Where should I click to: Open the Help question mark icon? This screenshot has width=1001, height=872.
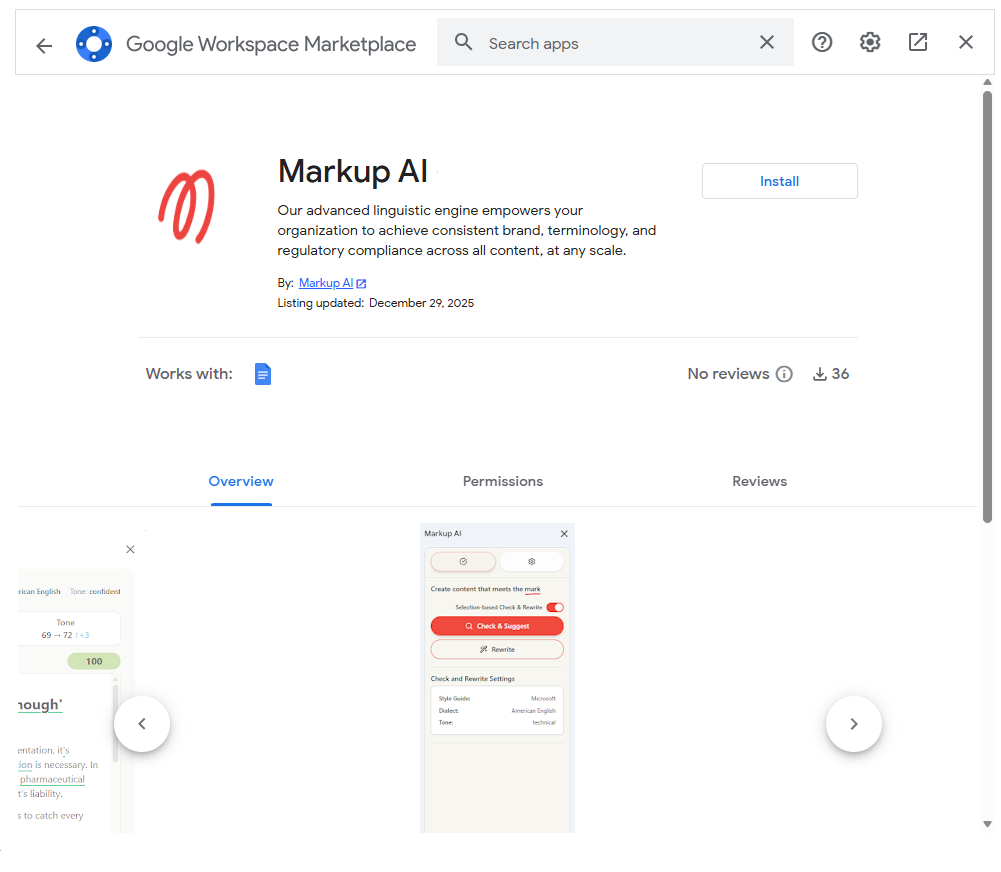(822, 42)
